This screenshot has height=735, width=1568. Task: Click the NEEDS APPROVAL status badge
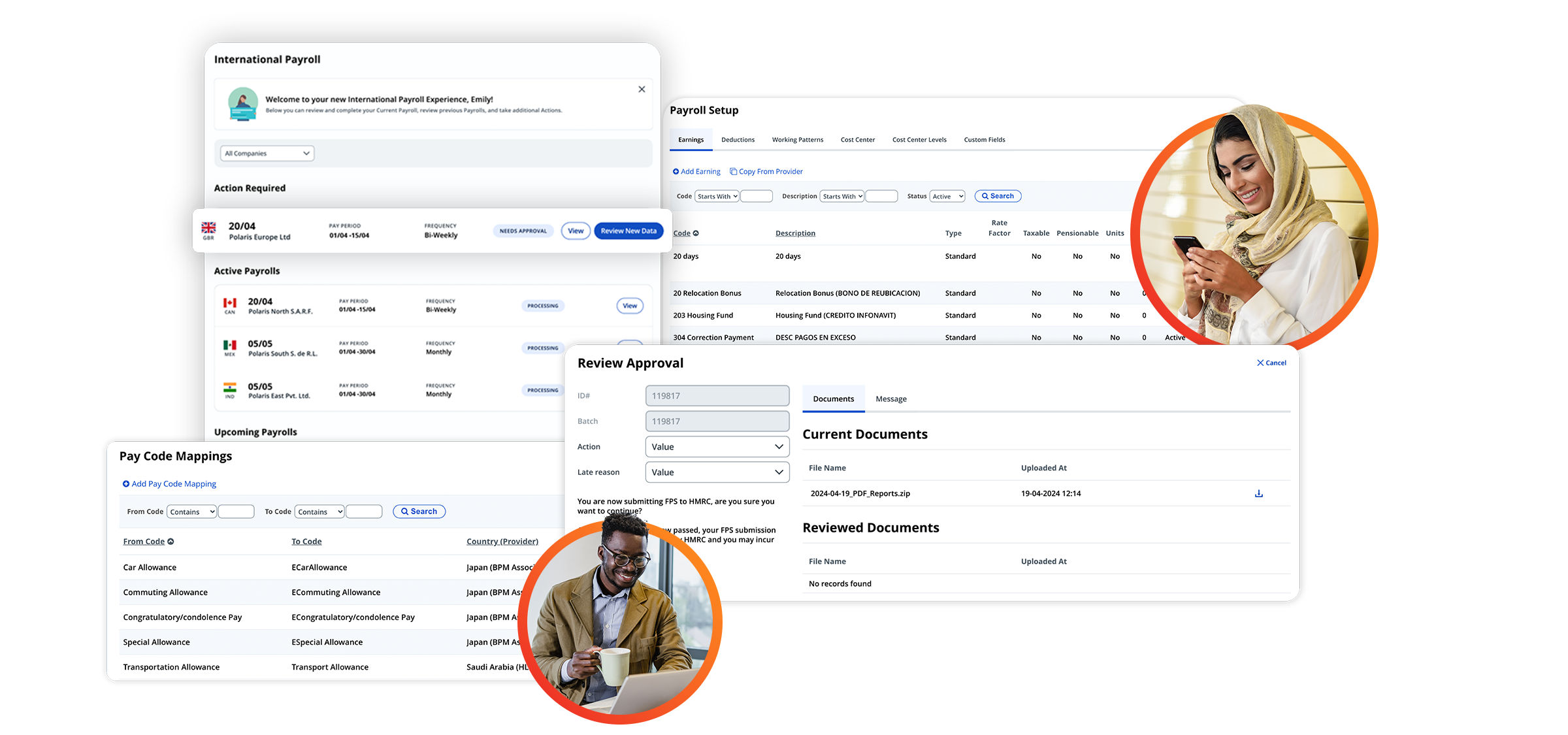pyautogui.click(x=523, y=231)
